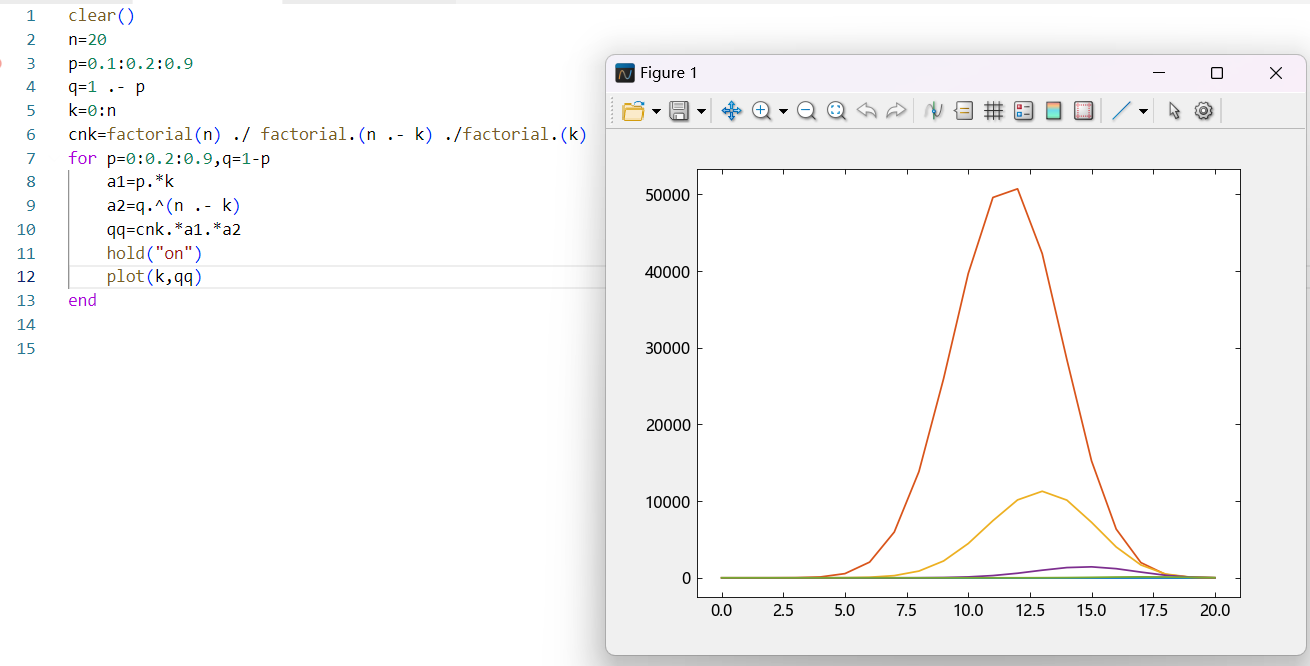Maximize the Figure 1 window
The image size is (1310, 666).
[1217, 73]
